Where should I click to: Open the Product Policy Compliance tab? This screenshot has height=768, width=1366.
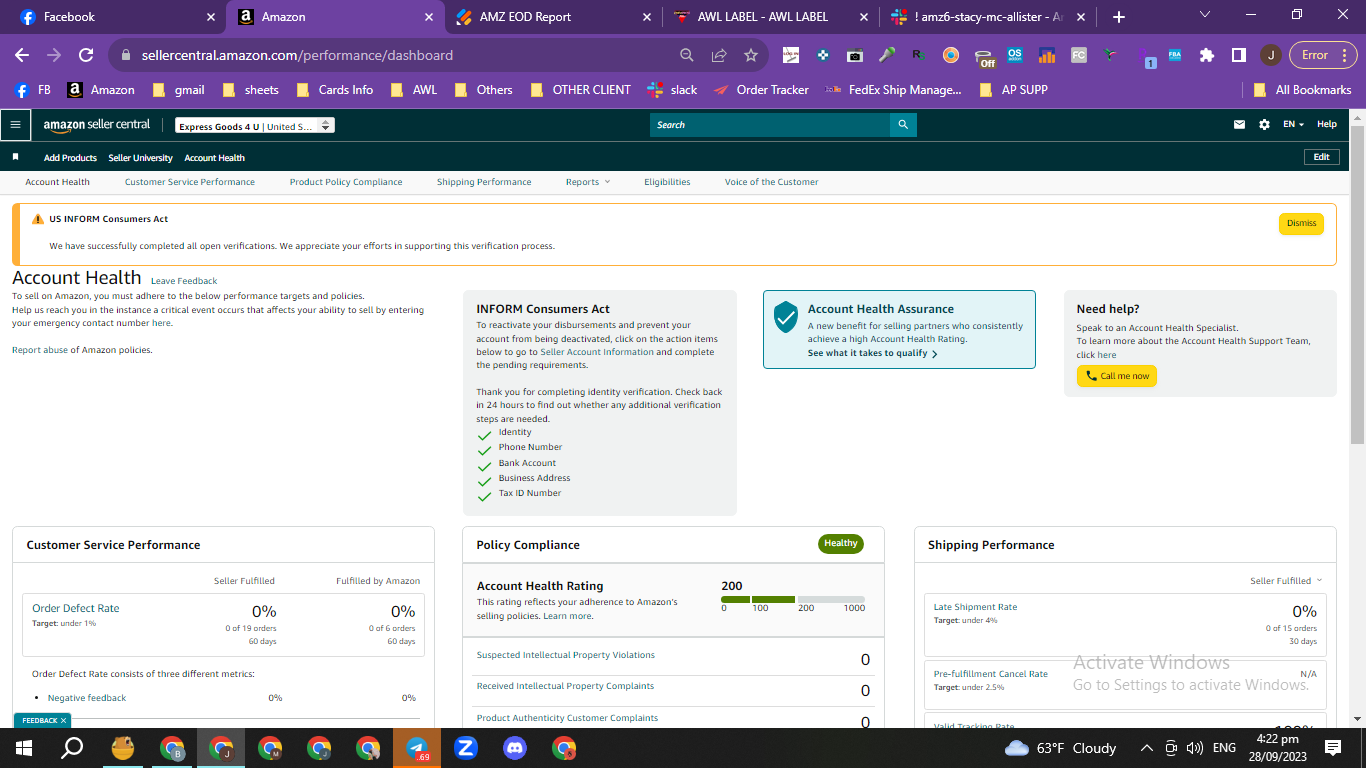point(346,182)
